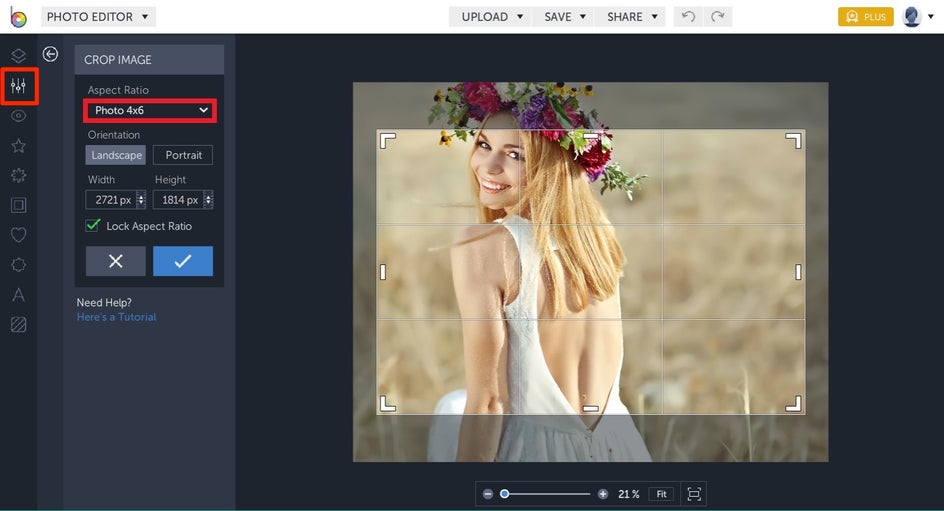
Task: Click the zoom out minus icon
Action: pos(488,494)
